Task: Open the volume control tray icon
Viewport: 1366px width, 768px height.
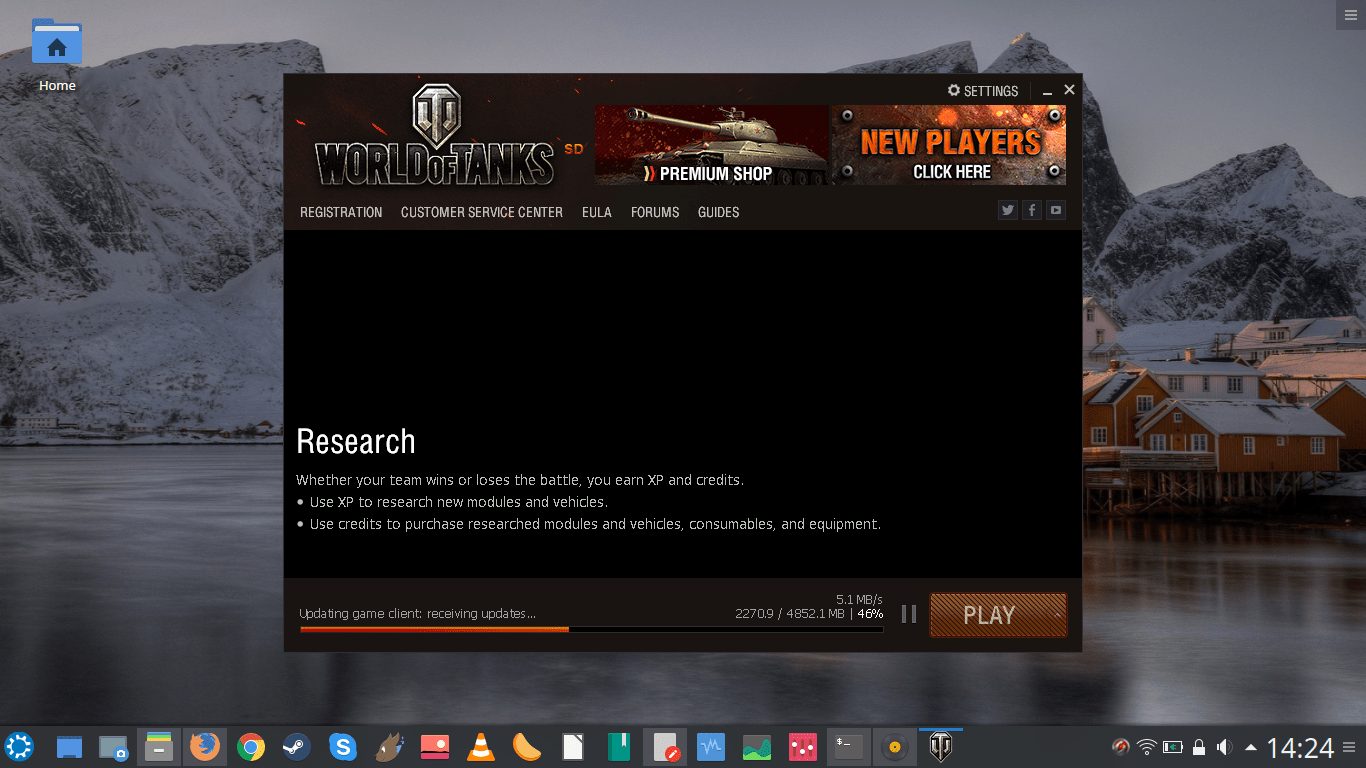Action: (1224, 747)
